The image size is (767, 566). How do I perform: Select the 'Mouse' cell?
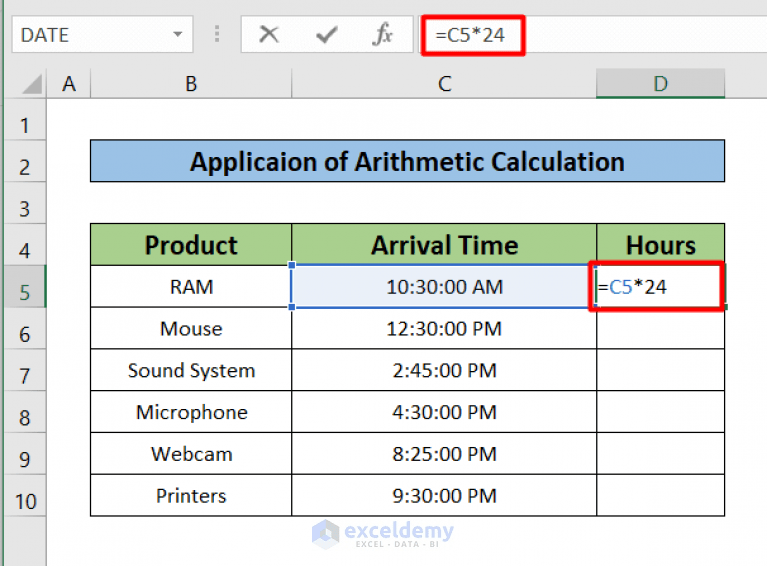191,328
